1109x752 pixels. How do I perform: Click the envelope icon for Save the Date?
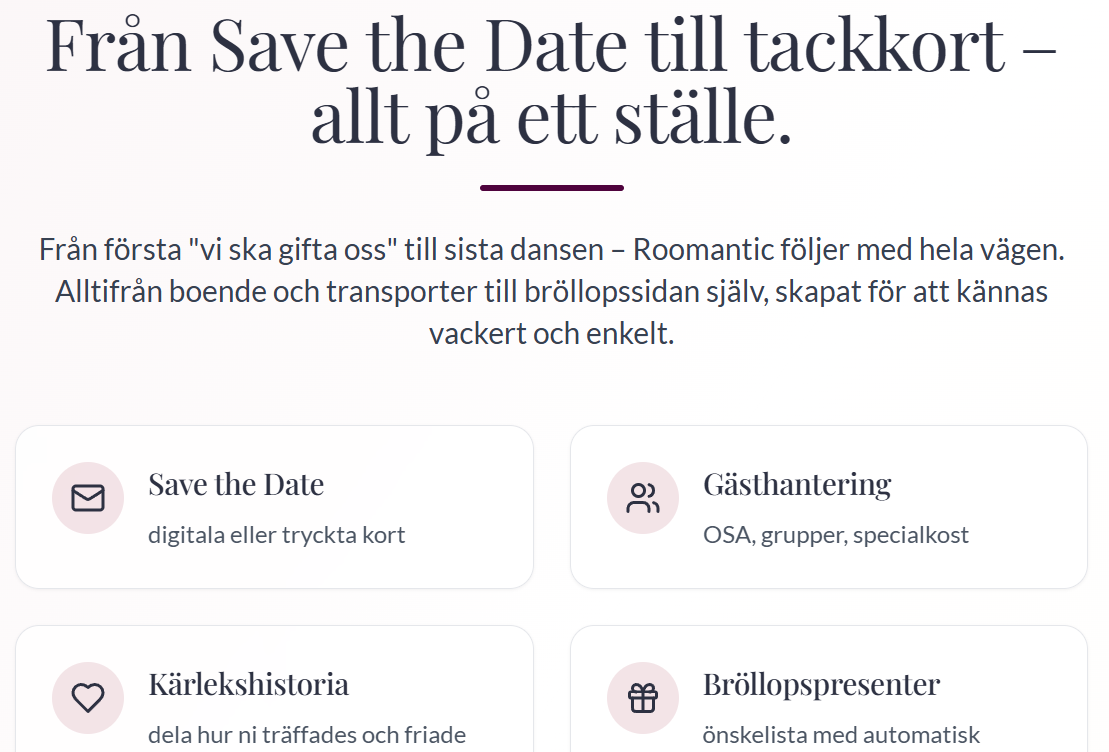pos(88,498)
